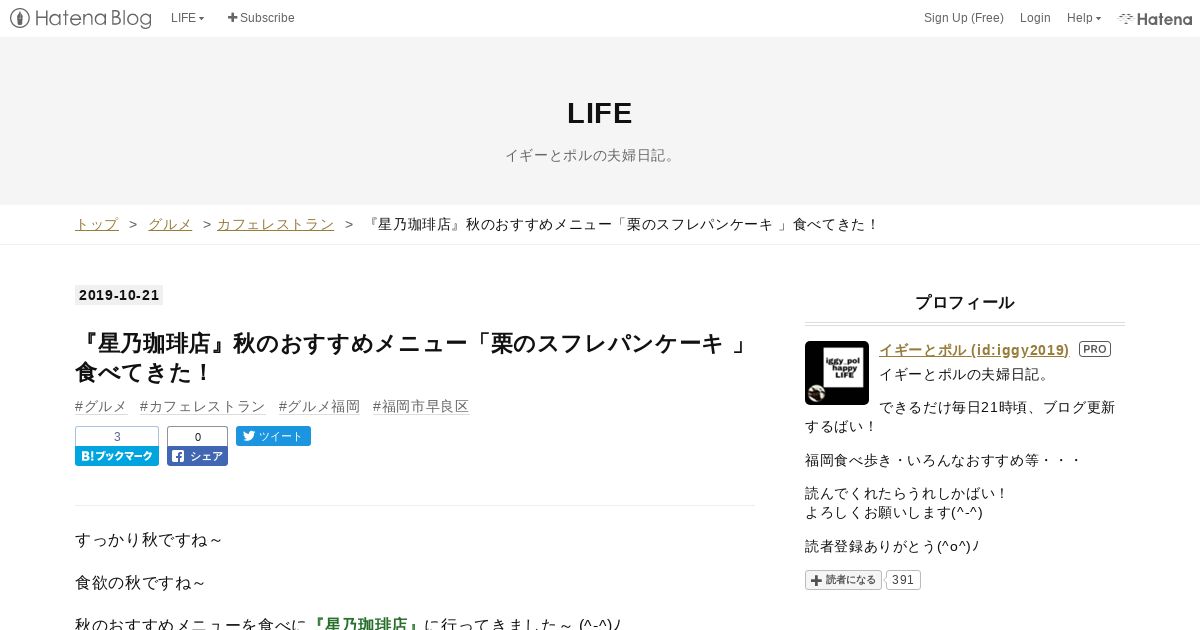1200x630 pixels.
Task: Open the iggy_pol profile avatar
Action: click(837, 373)
